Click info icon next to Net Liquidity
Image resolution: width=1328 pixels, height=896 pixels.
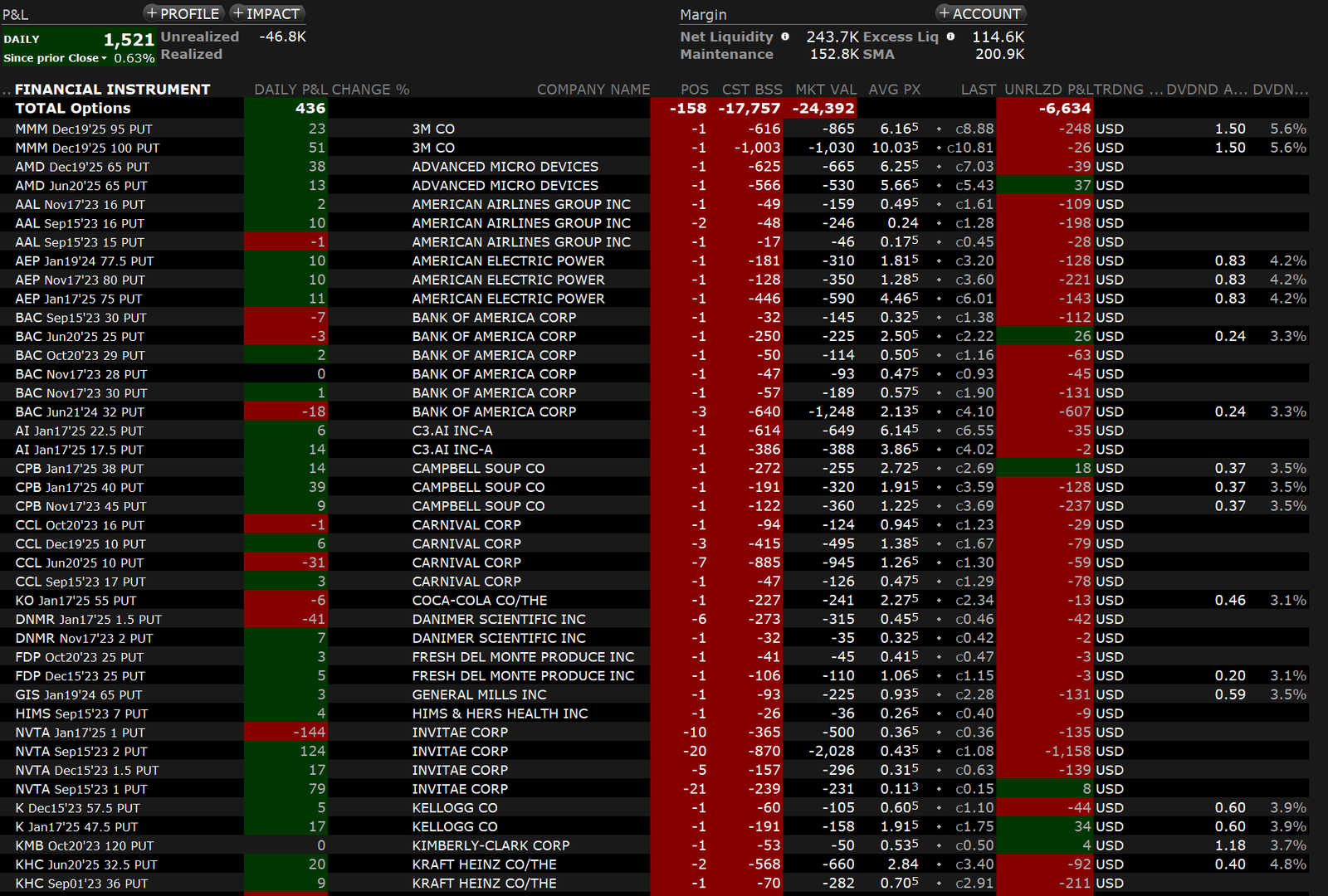coord(785,37)
